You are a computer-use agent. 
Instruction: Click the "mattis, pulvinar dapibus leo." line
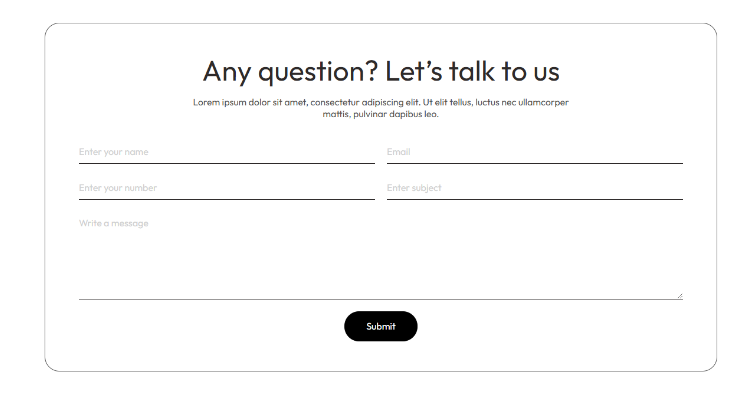pyautogui.click(x=381, y=114)
